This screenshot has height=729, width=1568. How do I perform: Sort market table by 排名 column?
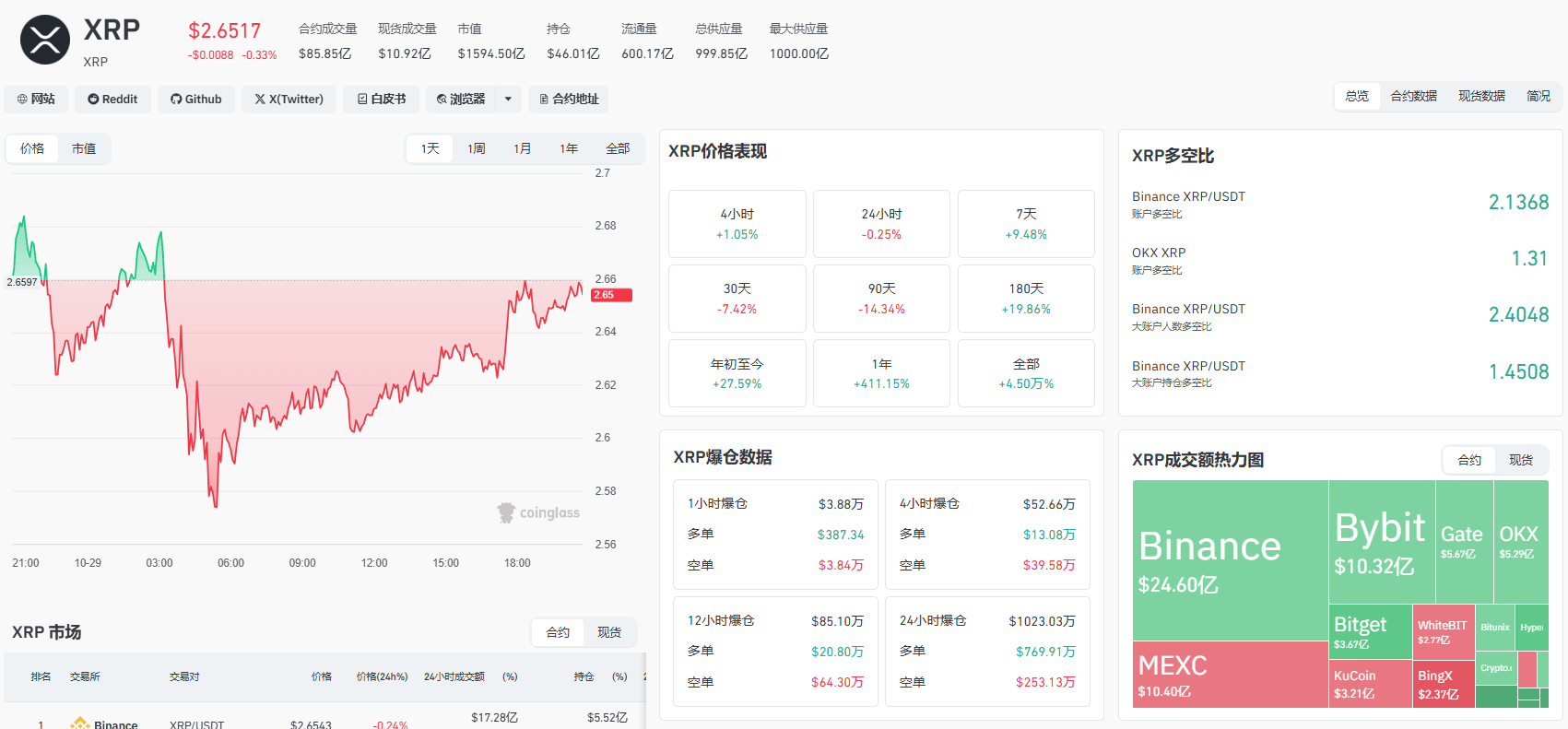tap(41, 676)
